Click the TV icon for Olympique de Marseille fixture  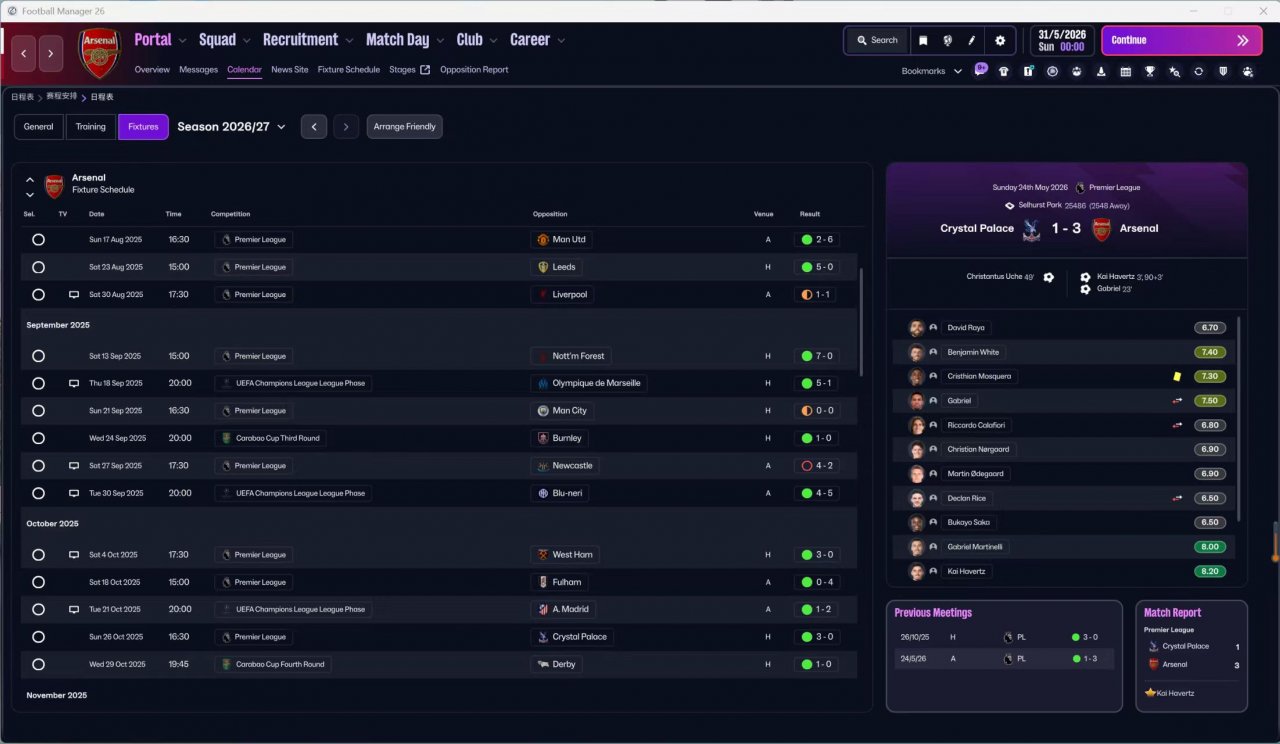click(73, 383)
